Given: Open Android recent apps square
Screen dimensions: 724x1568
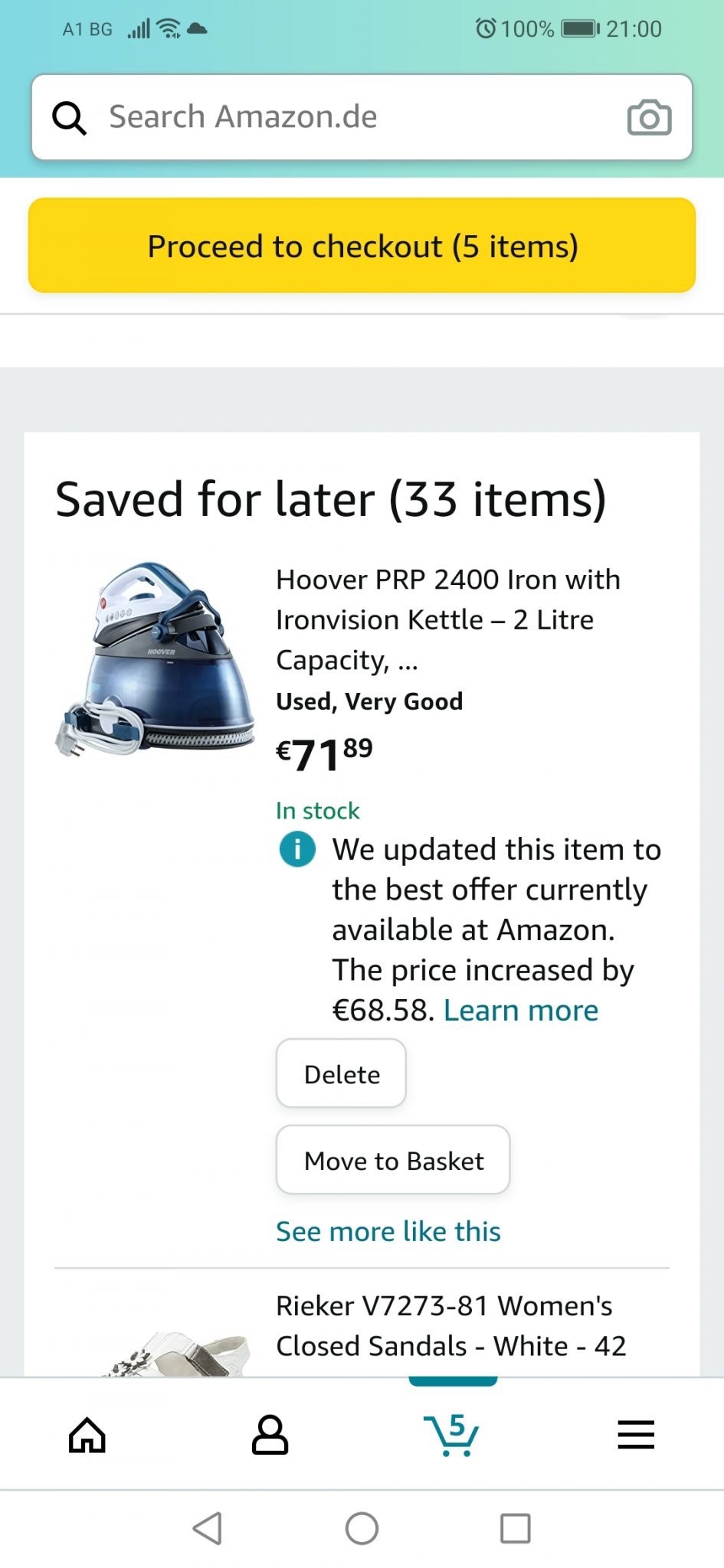Looking at the screenshot, I should (515, 1529).
